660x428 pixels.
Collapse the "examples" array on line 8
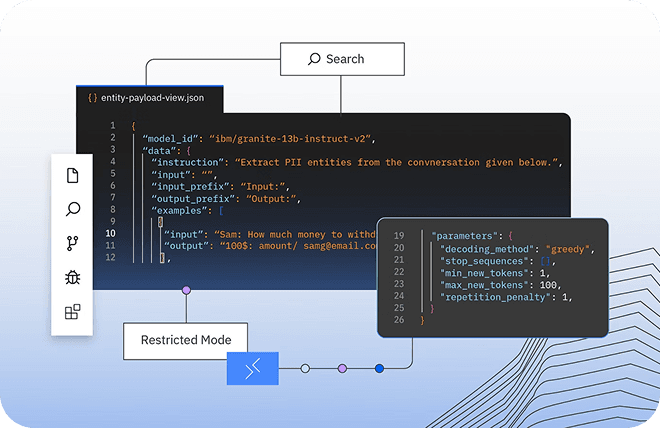(x=221, y=210)
